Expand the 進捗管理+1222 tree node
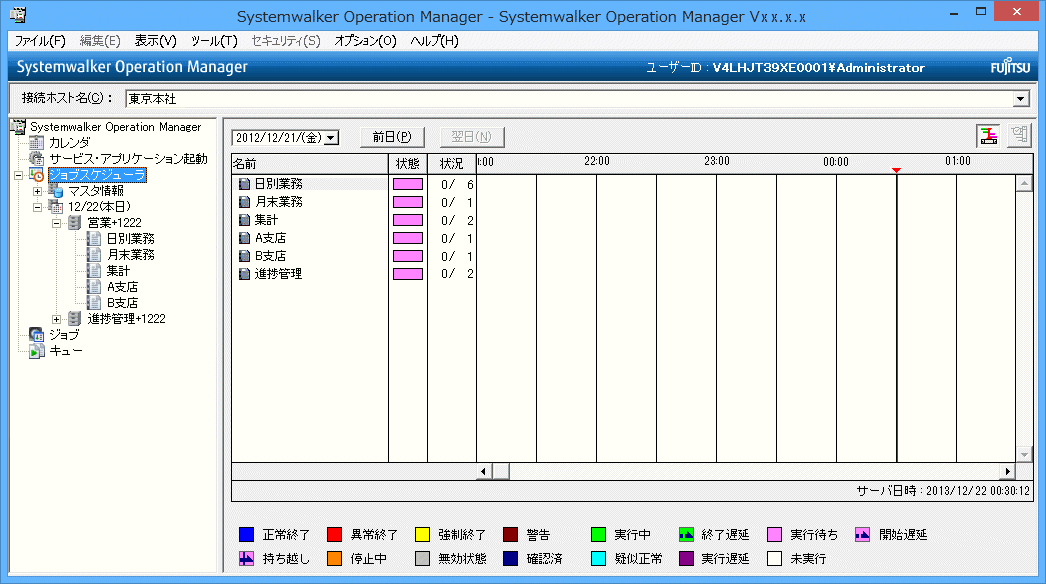Screen dimensions: 1046x584 56,319
